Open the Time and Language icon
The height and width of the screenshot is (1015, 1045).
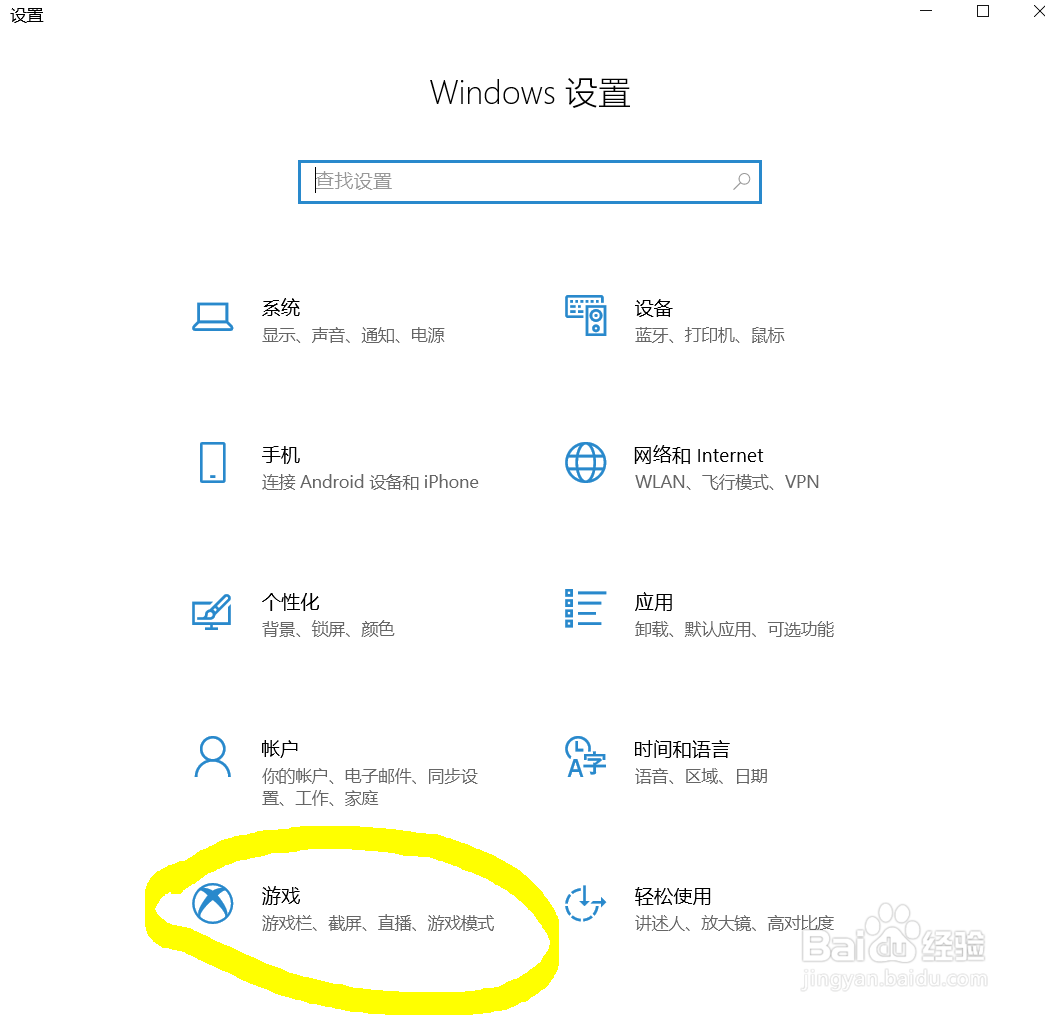coord(586,756)
